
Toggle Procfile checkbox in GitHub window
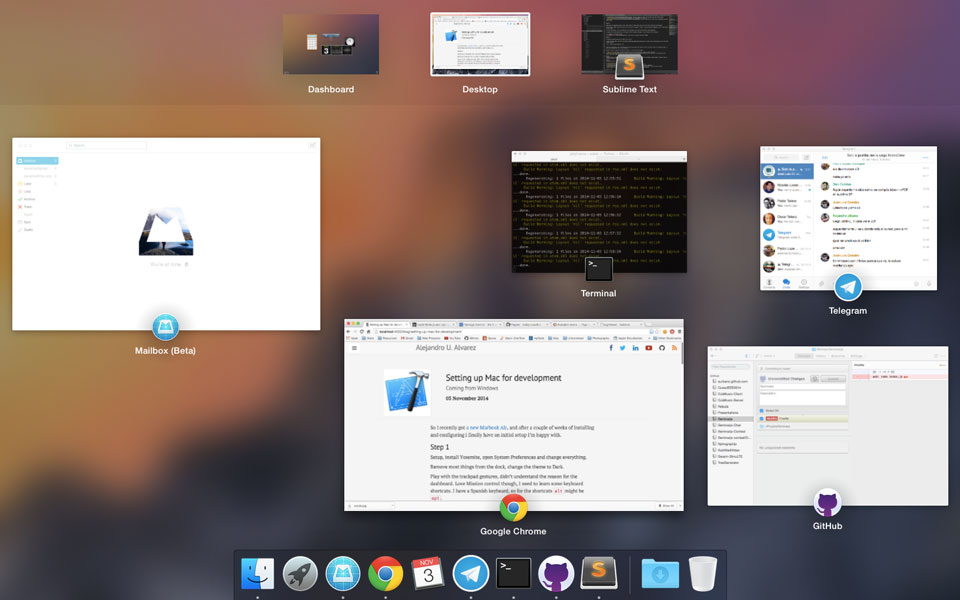click(x=761, y=419)
